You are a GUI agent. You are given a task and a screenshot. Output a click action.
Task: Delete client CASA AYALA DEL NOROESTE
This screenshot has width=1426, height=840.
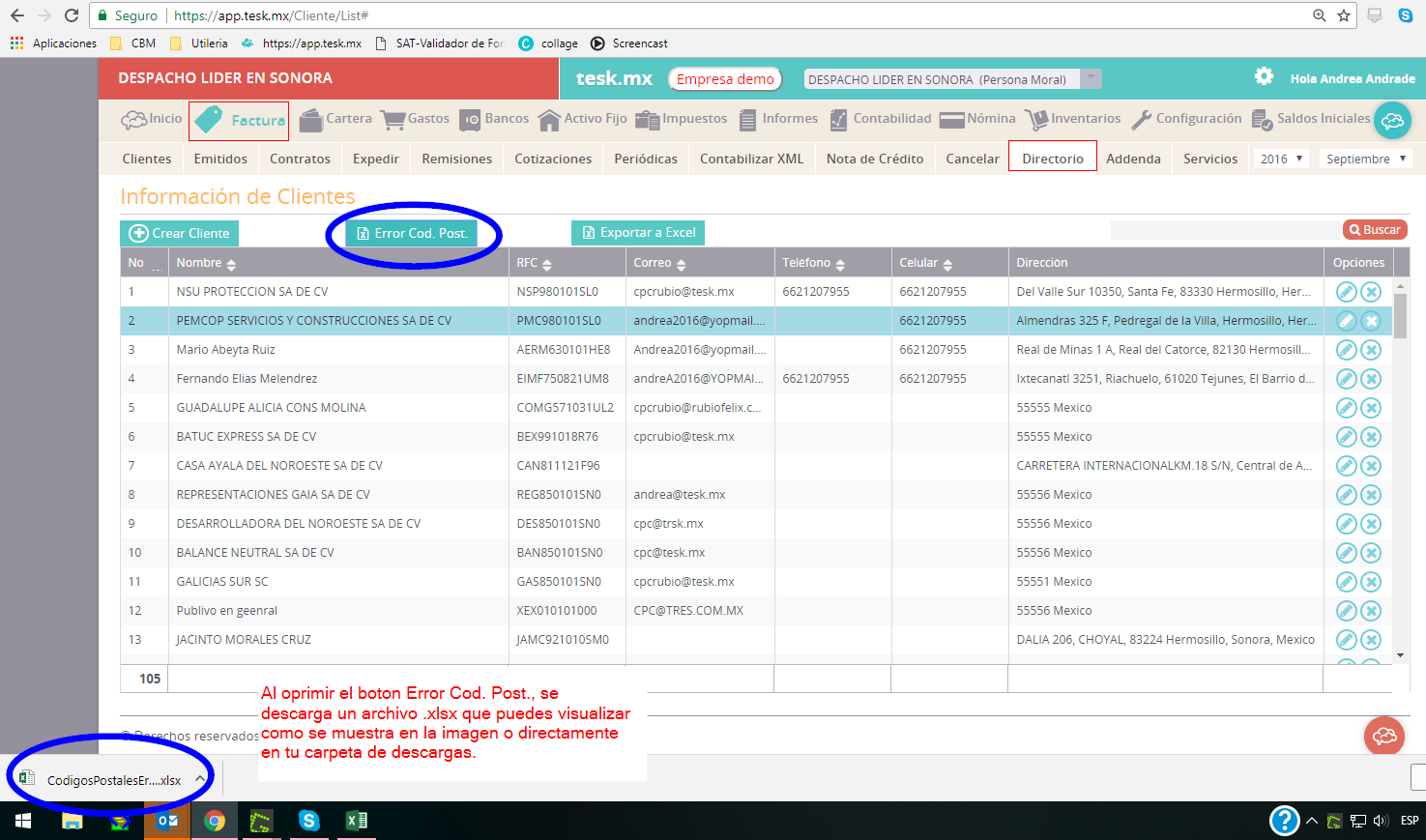coord(1371,466)
